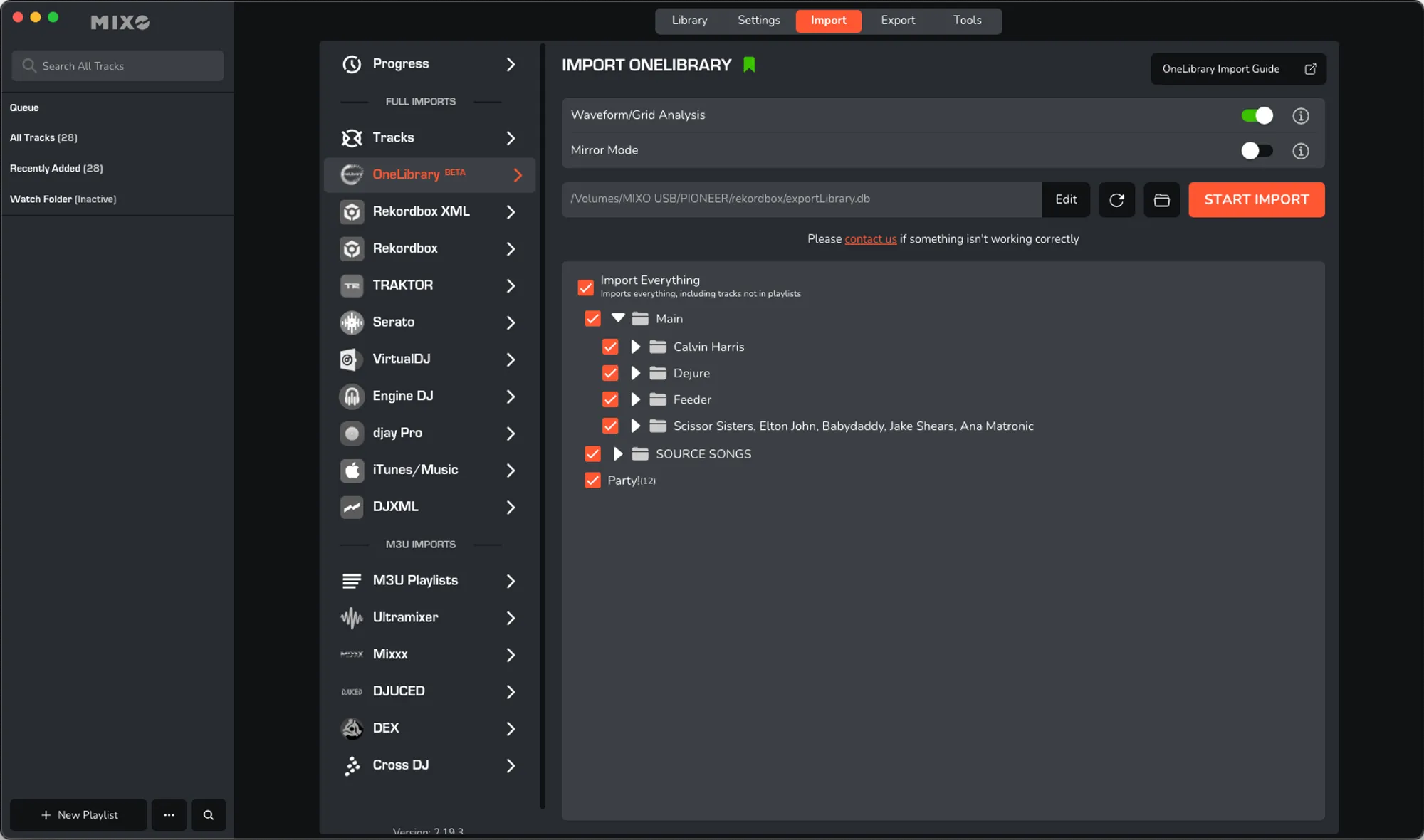Viewport: 1424px width, 840px height.
Task: Open the Tools tab
Action: coord(968,21)
